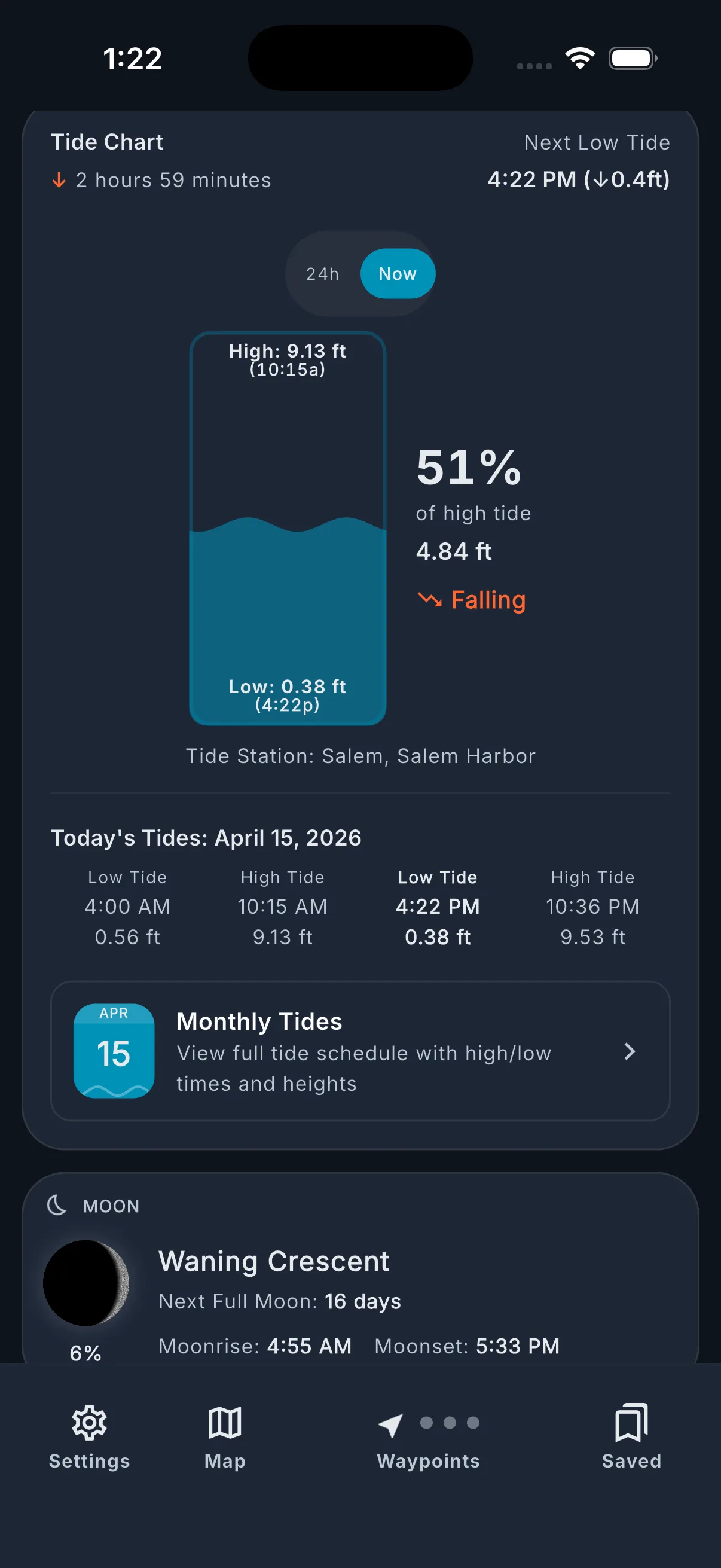Tap the April 15 calendar icon
The image size is (721, 1568).
pyautogui.click(x=114, y=1051)
